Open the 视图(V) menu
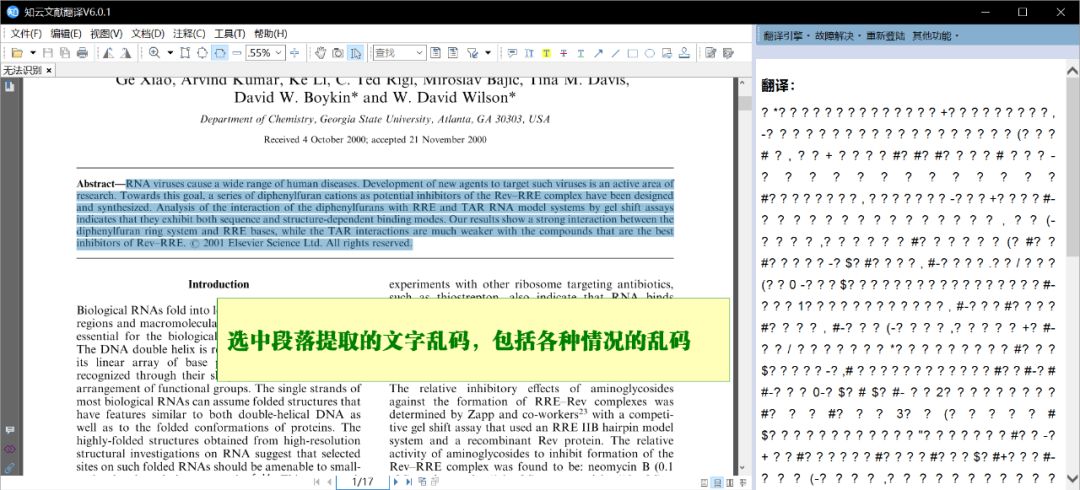1080x490 pixels. [x=107, y=33]
